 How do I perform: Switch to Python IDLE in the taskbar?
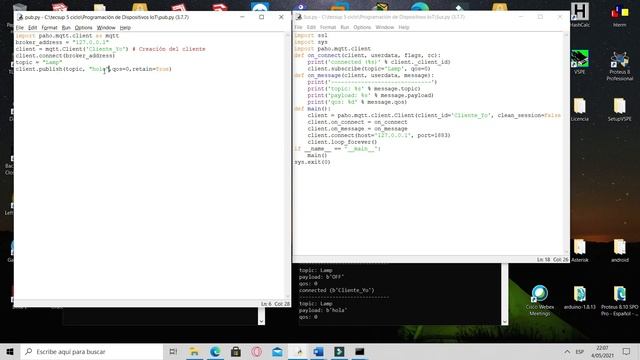click(298, 351)
